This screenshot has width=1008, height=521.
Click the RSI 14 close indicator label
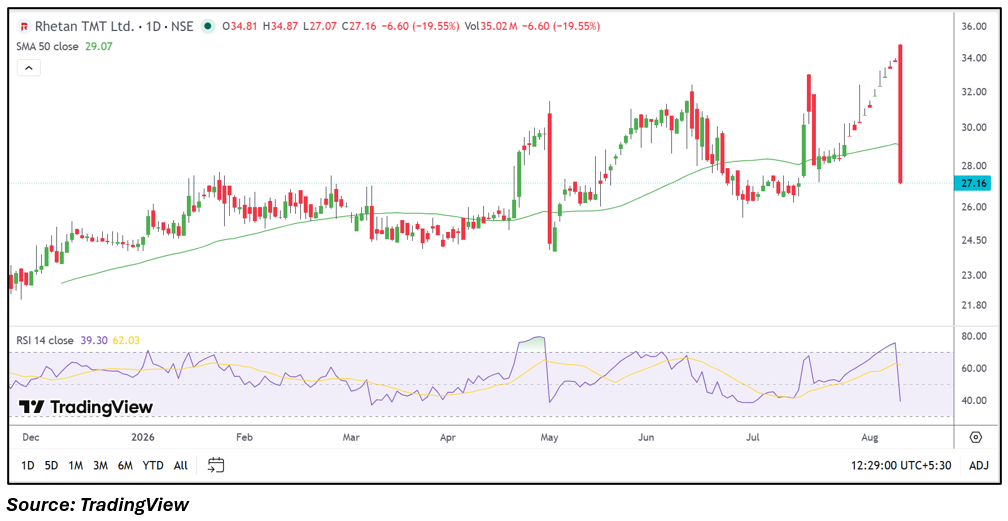coord(45,340)
